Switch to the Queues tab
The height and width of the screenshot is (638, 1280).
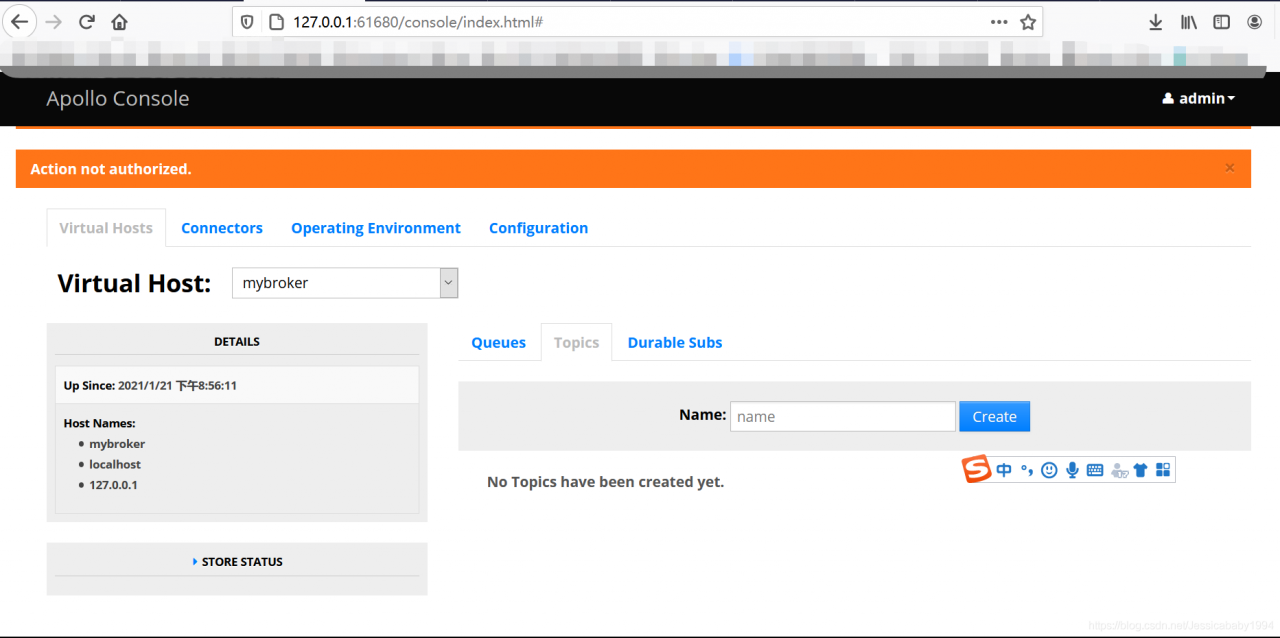click(x=498, y=342)
